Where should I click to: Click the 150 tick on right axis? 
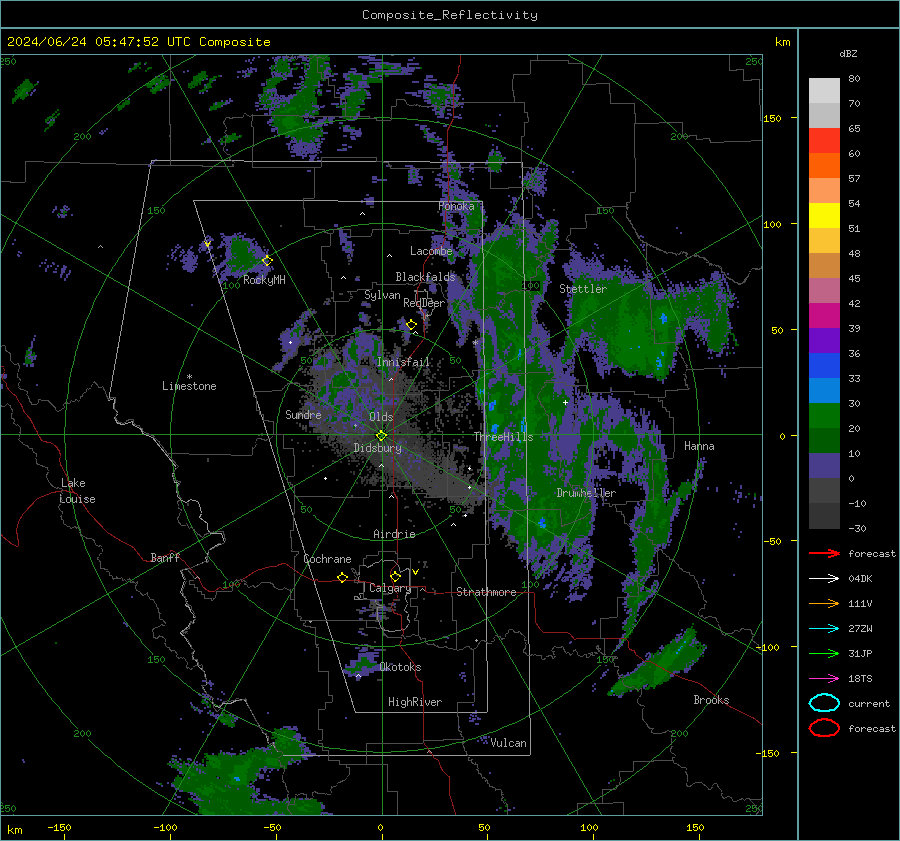(x=773, y=118)
